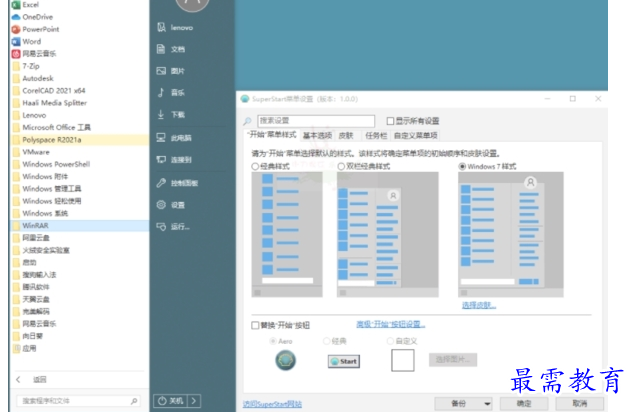Open the 火绒安全实验室 folder
This screenshot has height=412, width=632.
tap(41, 250)
